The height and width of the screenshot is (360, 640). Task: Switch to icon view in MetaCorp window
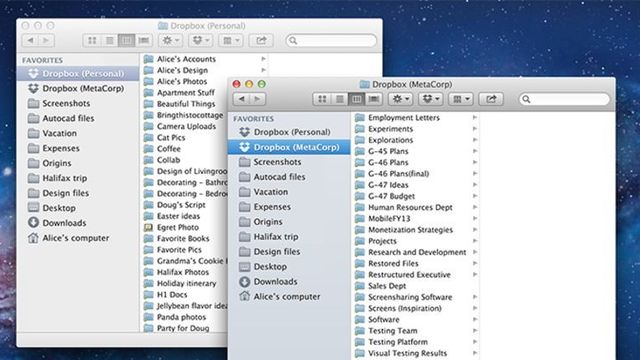pos(322,99)
